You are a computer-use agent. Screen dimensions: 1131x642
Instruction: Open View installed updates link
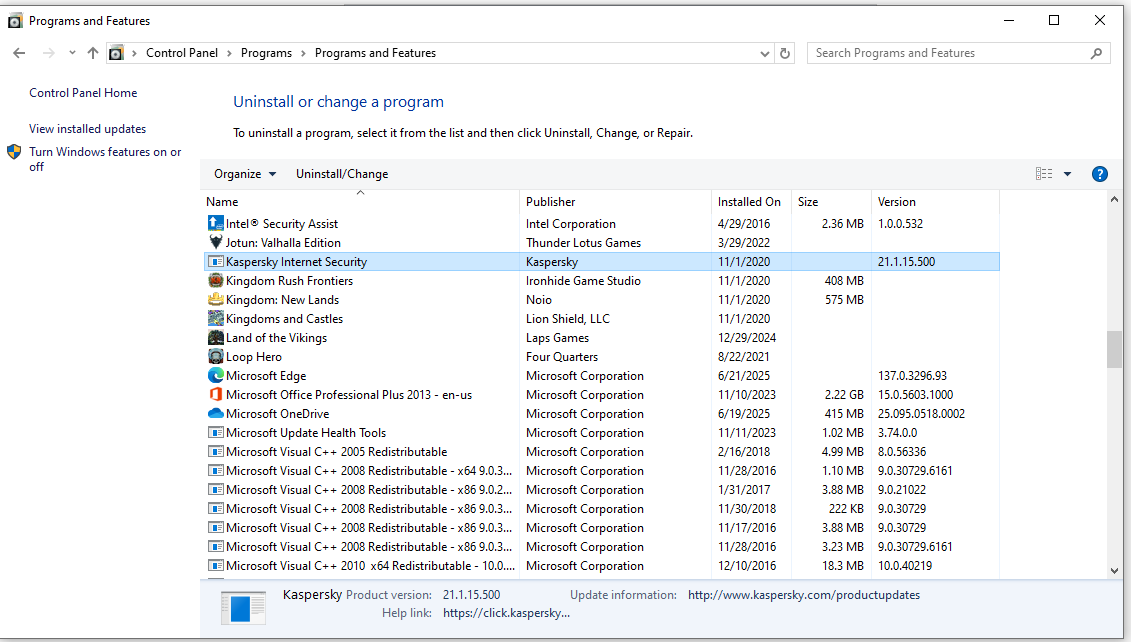(87, 128)
